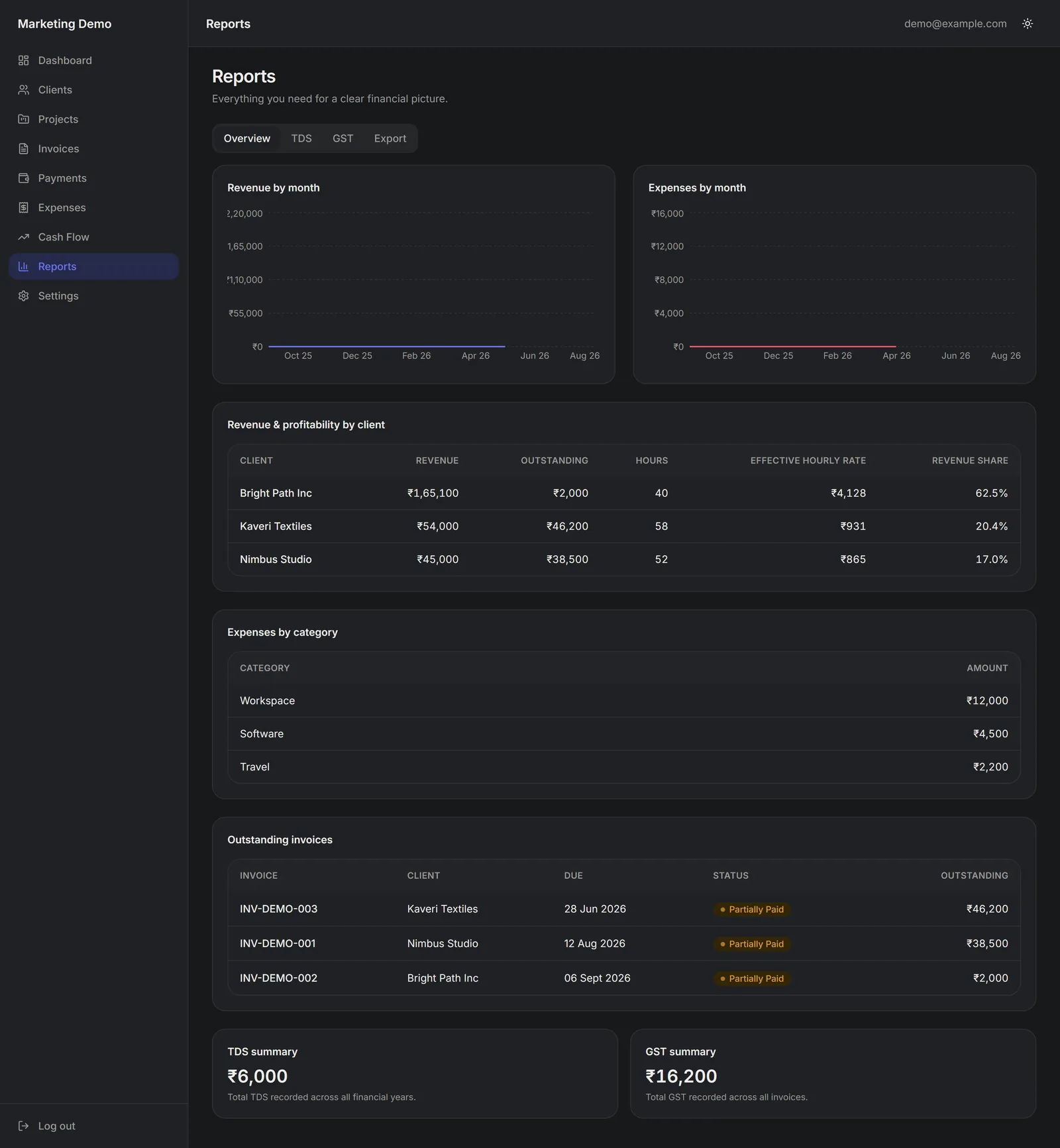
Task: Click the REVENUE SHARE column header
Action: 970,460
